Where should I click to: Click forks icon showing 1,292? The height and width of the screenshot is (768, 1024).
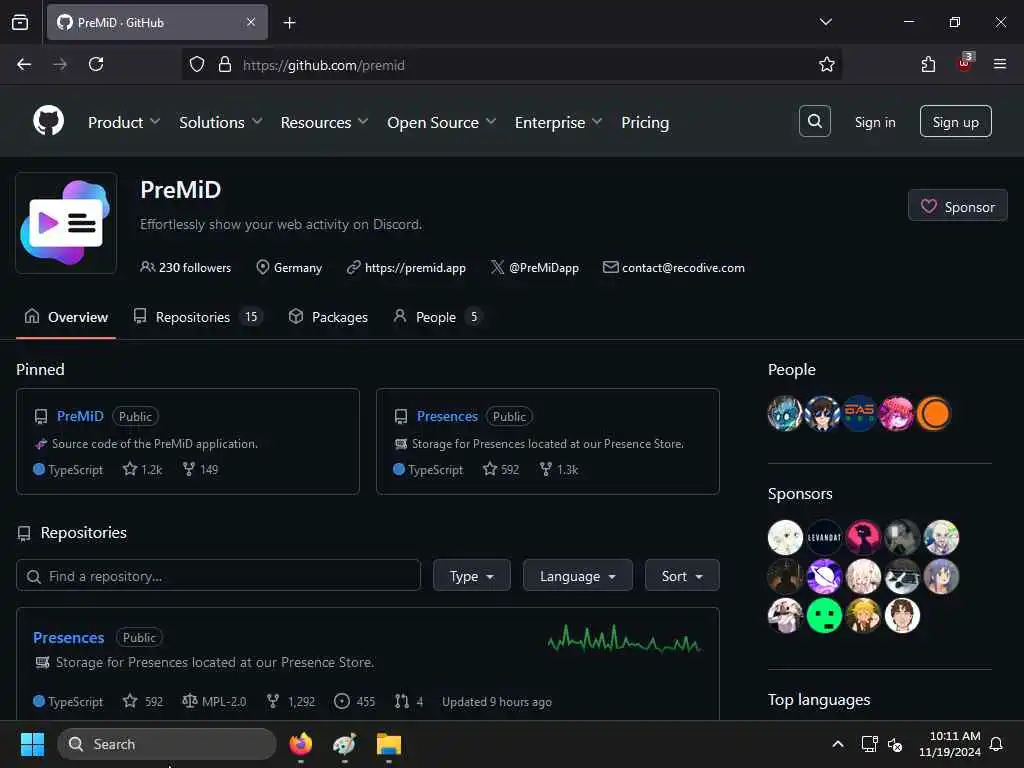[273, 701]
